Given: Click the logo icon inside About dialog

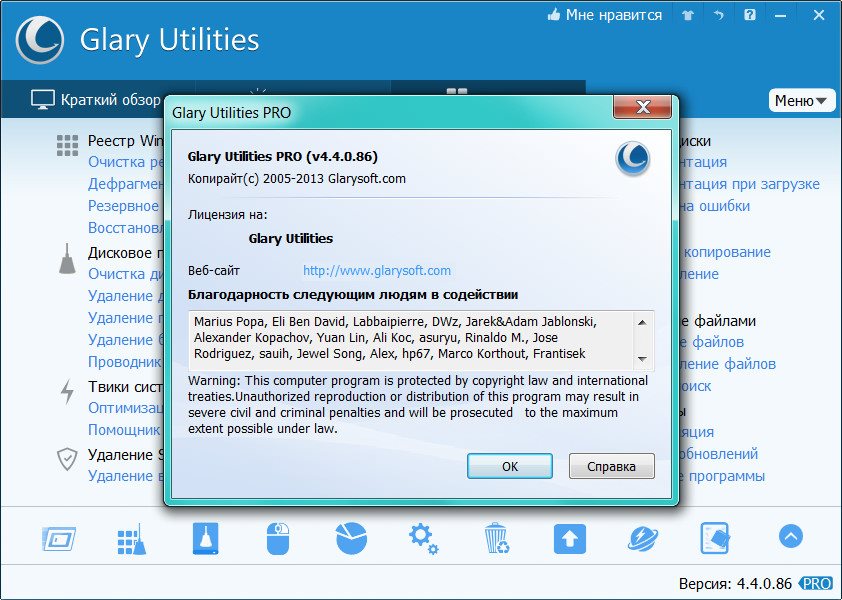Looking at the screenshot, I should 633,159.
